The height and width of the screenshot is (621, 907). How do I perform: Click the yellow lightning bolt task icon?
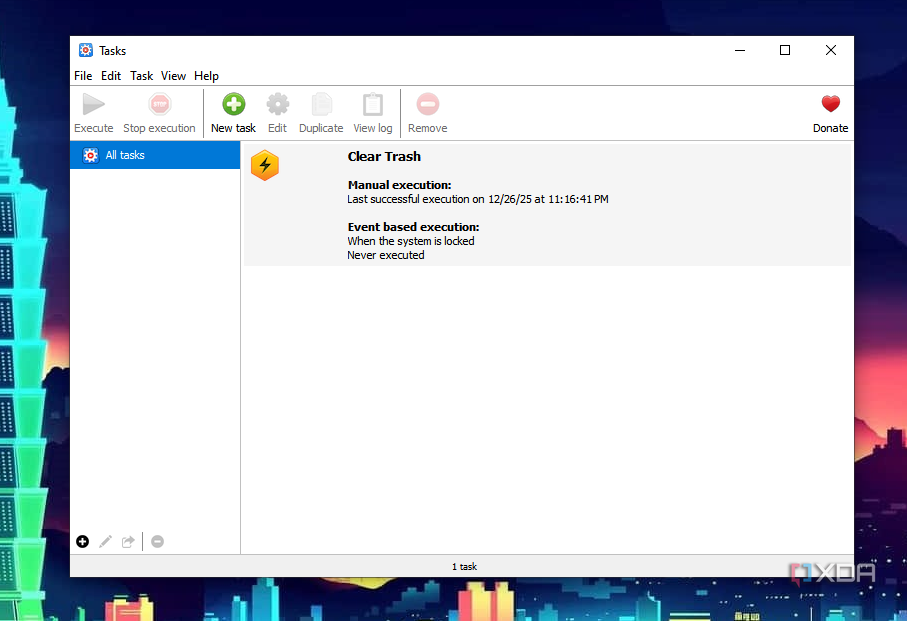click(x=265, y=165)
